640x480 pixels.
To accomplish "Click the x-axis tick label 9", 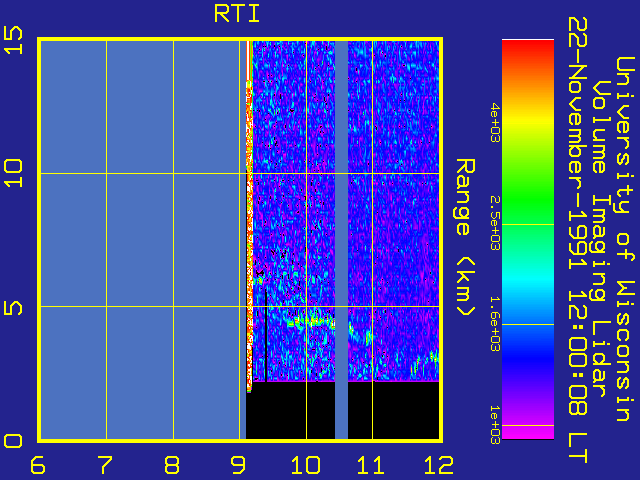I will [x=238, y=465].
